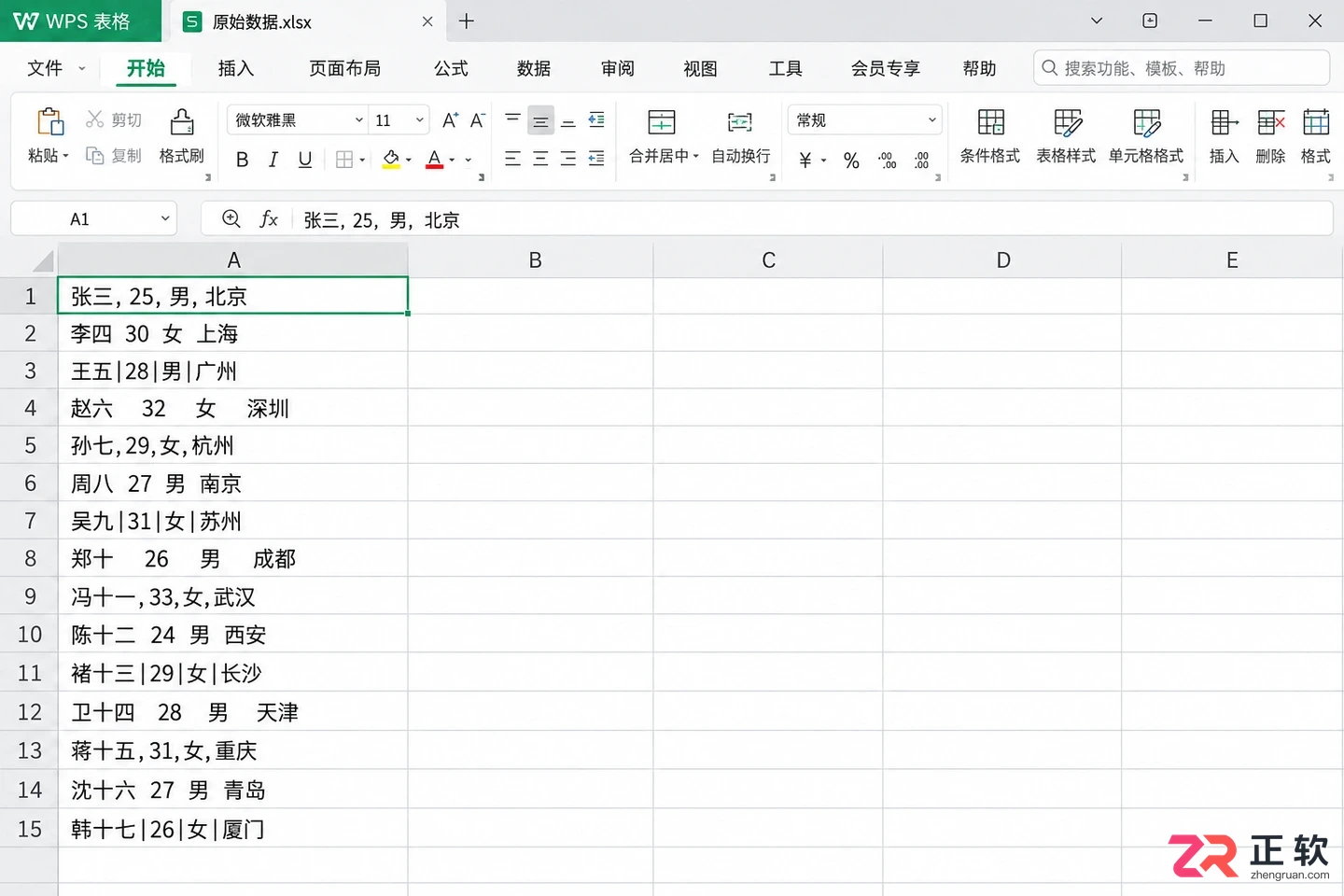This screenshot has height=896, width=1344.
Task: Select cell containing 李四 30 女 上海
Action: [233, 333]
